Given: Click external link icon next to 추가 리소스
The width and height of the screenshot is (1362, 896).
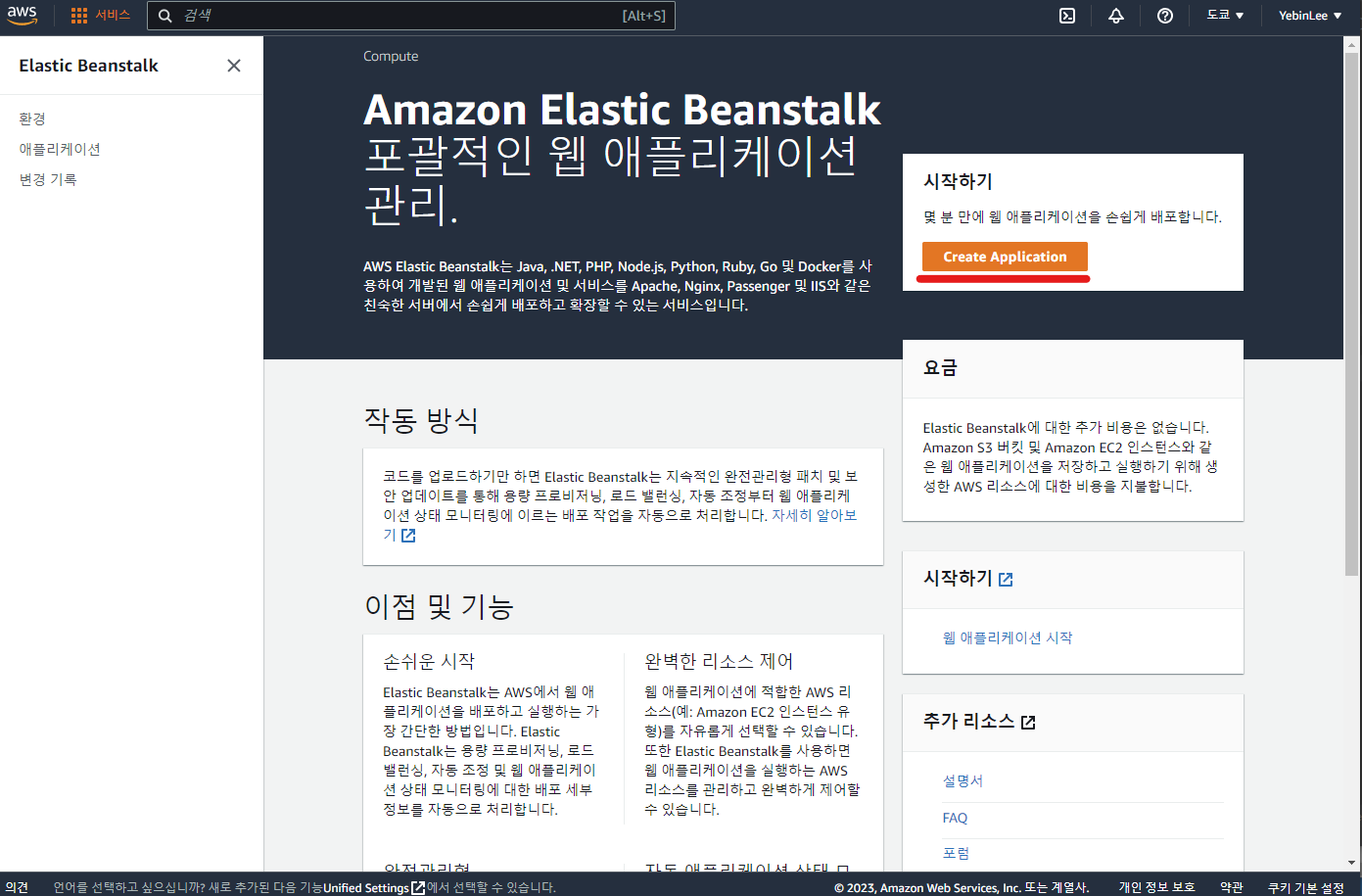Looking at the screenshot, I should click(x=1028, y=723).
